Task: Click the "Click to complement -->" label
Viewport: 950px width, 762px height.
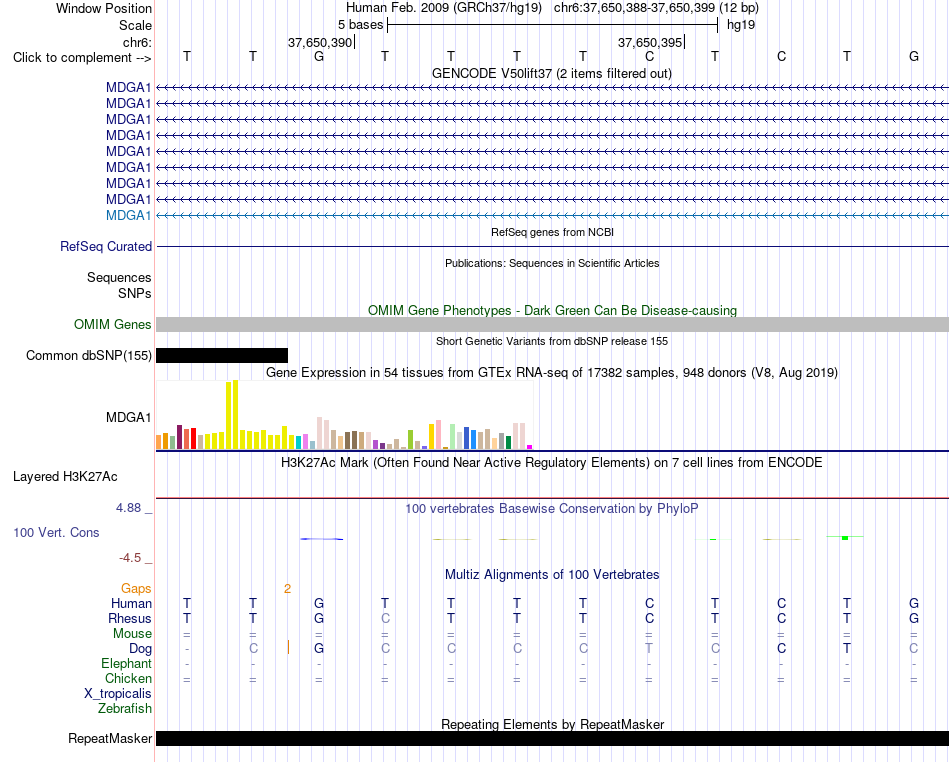Action: [82, 58]
